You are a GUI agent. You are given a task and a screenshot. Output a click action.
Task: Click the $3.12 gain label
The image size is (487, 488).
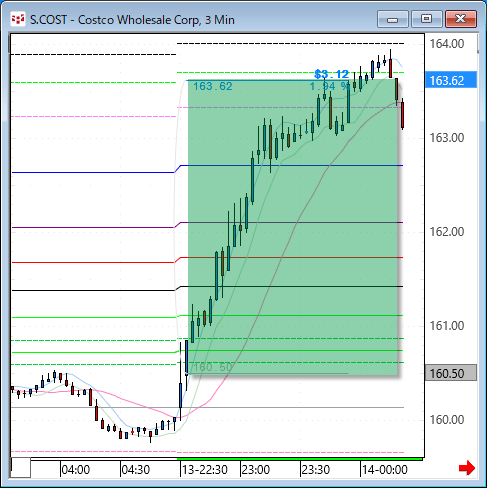(x=332, y=74)
